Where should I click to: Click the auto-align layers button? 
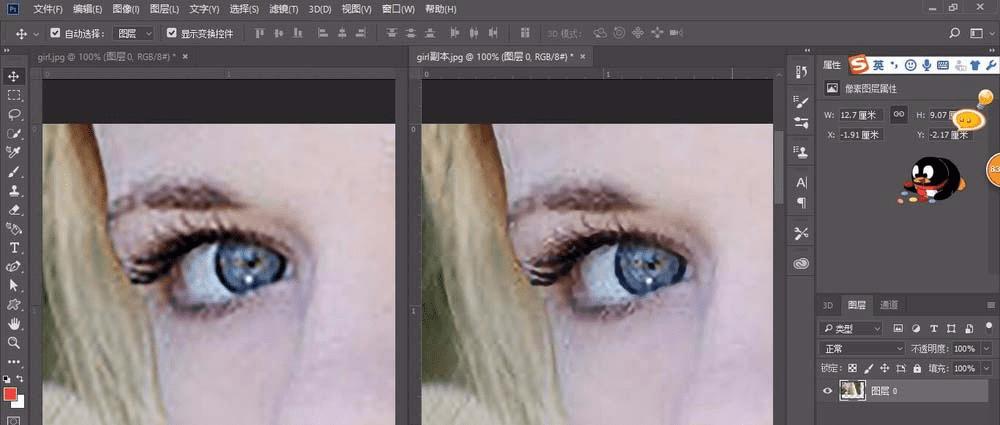pyautogui.click(x=525, y=33)
